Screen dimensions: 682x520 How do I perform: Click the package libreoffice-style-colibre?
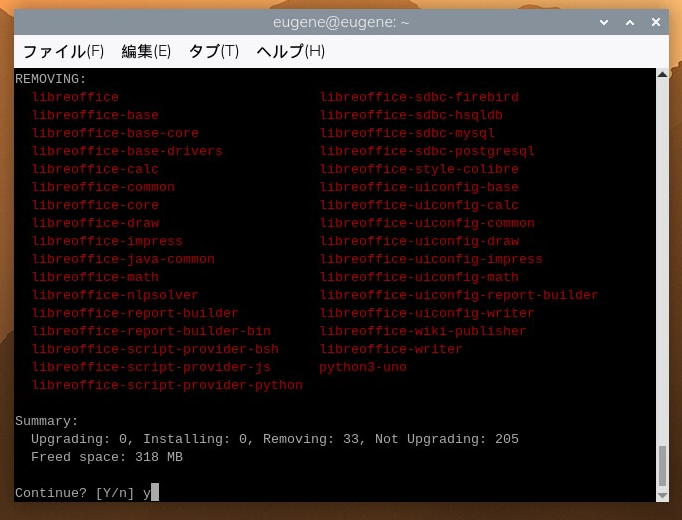419,169
